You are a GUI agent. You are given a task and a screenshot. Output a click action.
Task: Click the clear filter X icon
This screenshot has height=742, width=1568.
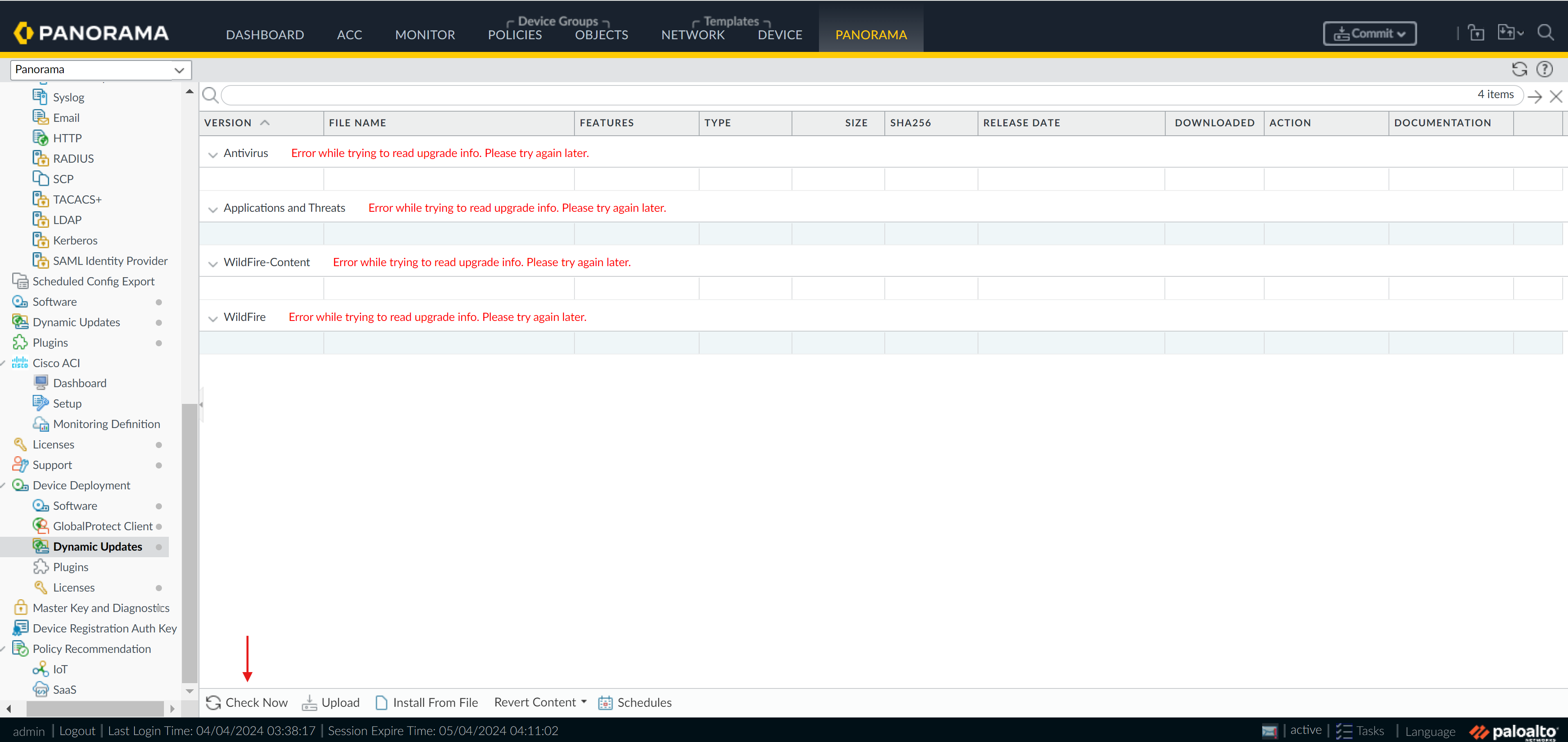1556,96
